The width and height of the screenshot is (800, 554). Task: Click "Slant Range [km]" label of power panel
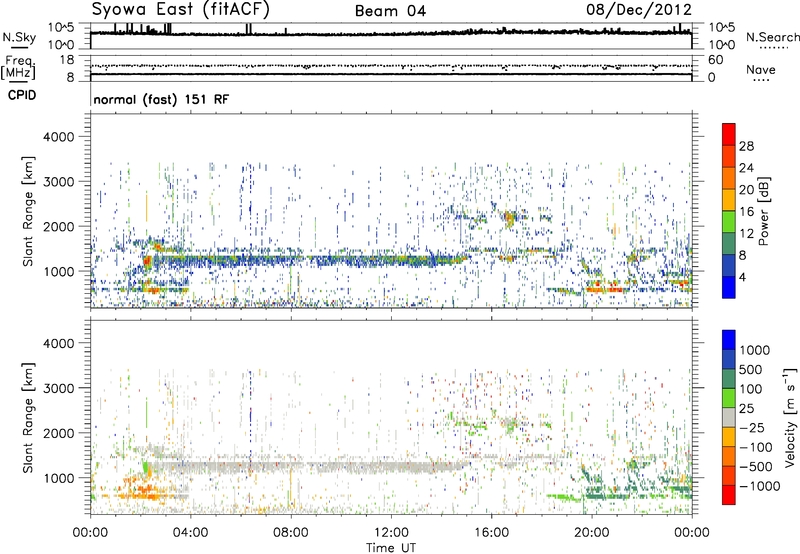click(x=28, y=211)
